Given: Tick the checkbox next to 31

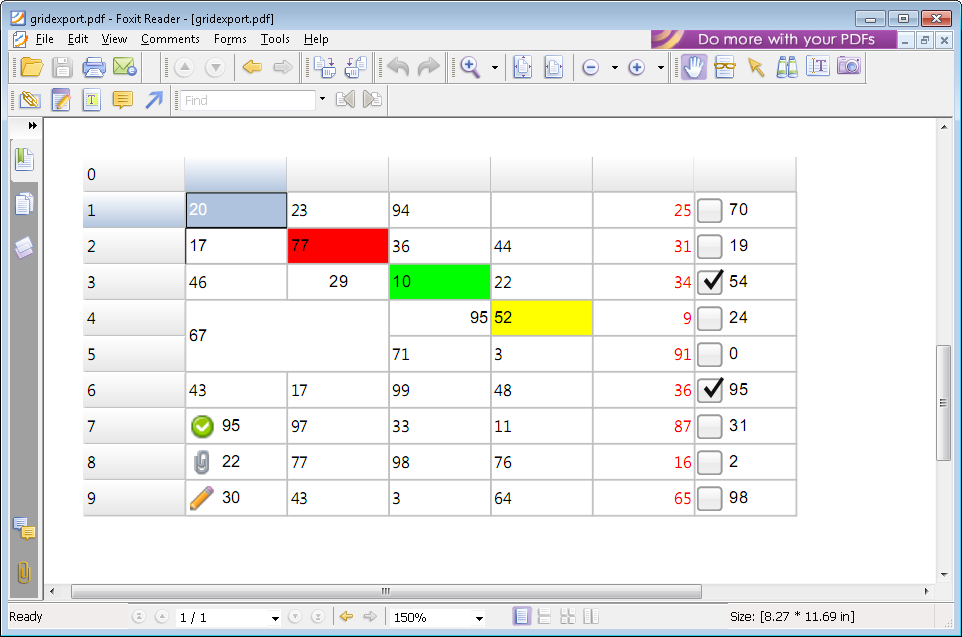Looking at the screenshot, I should point(709,427).
